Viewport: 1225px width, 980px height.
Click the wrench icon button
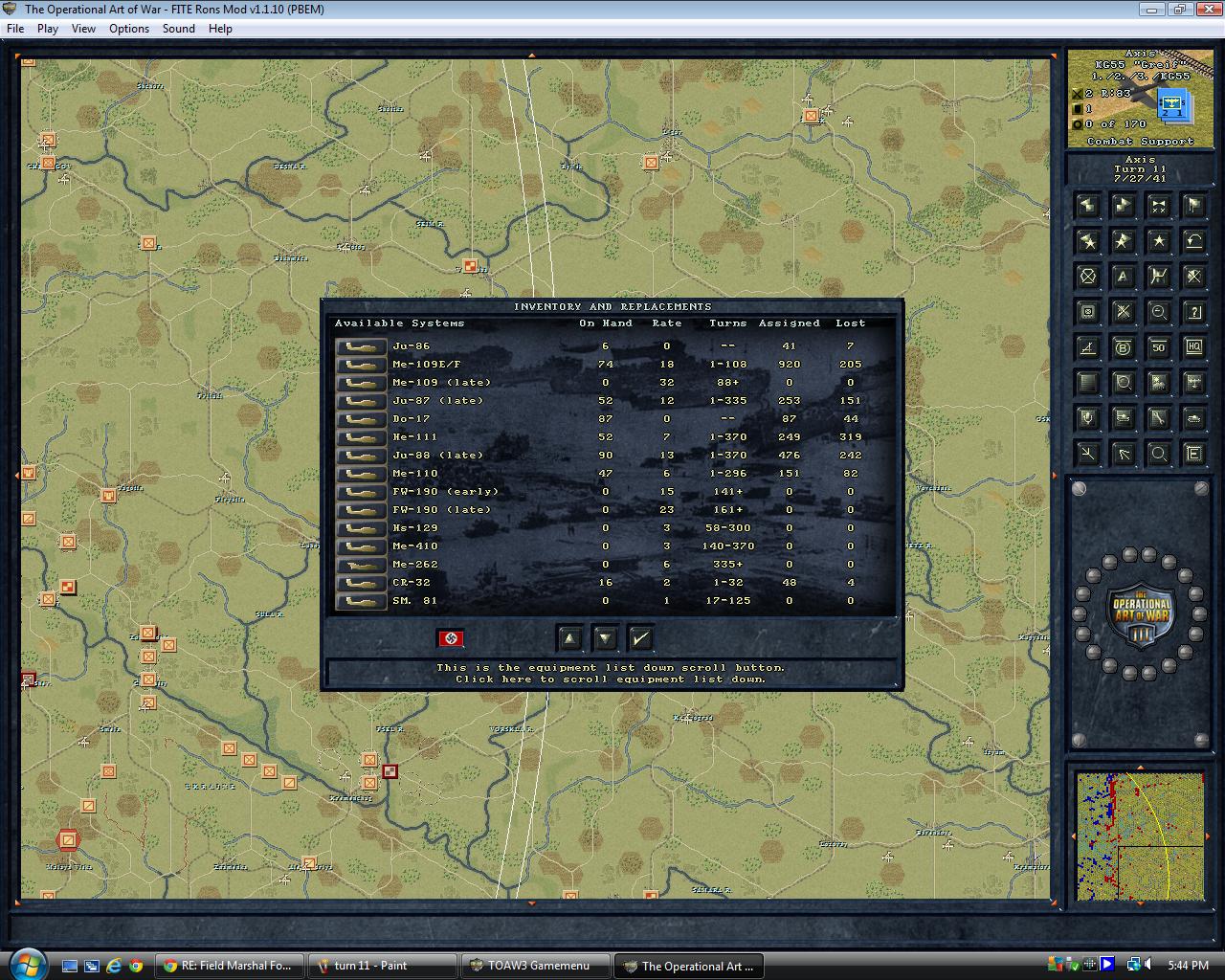coord(1158,418)
